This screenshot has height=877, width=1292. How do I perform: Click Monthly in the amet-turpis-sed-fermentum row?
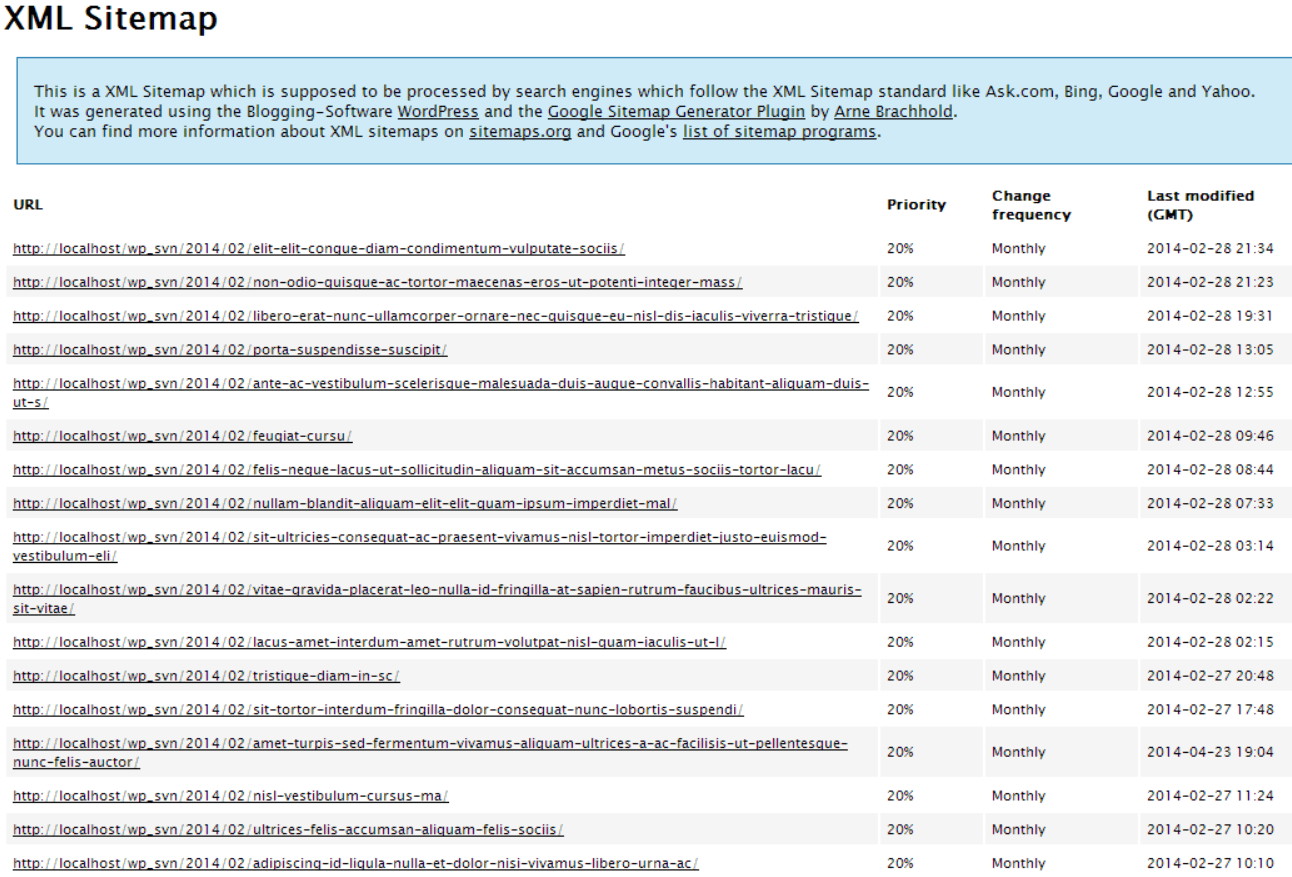[1018, 752]
